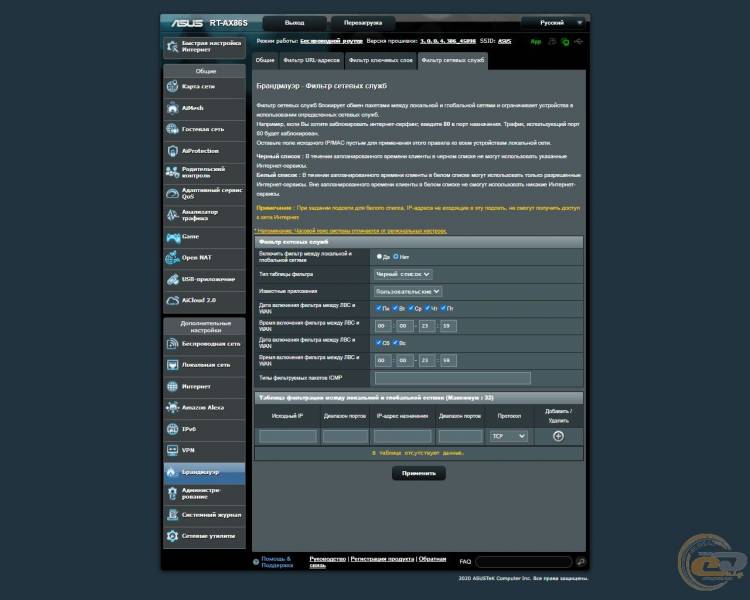The height and width of the screenshot is (600, 750).
Task: Open the Беспроводной роутер mode link
Action: [x=331, y=41]
